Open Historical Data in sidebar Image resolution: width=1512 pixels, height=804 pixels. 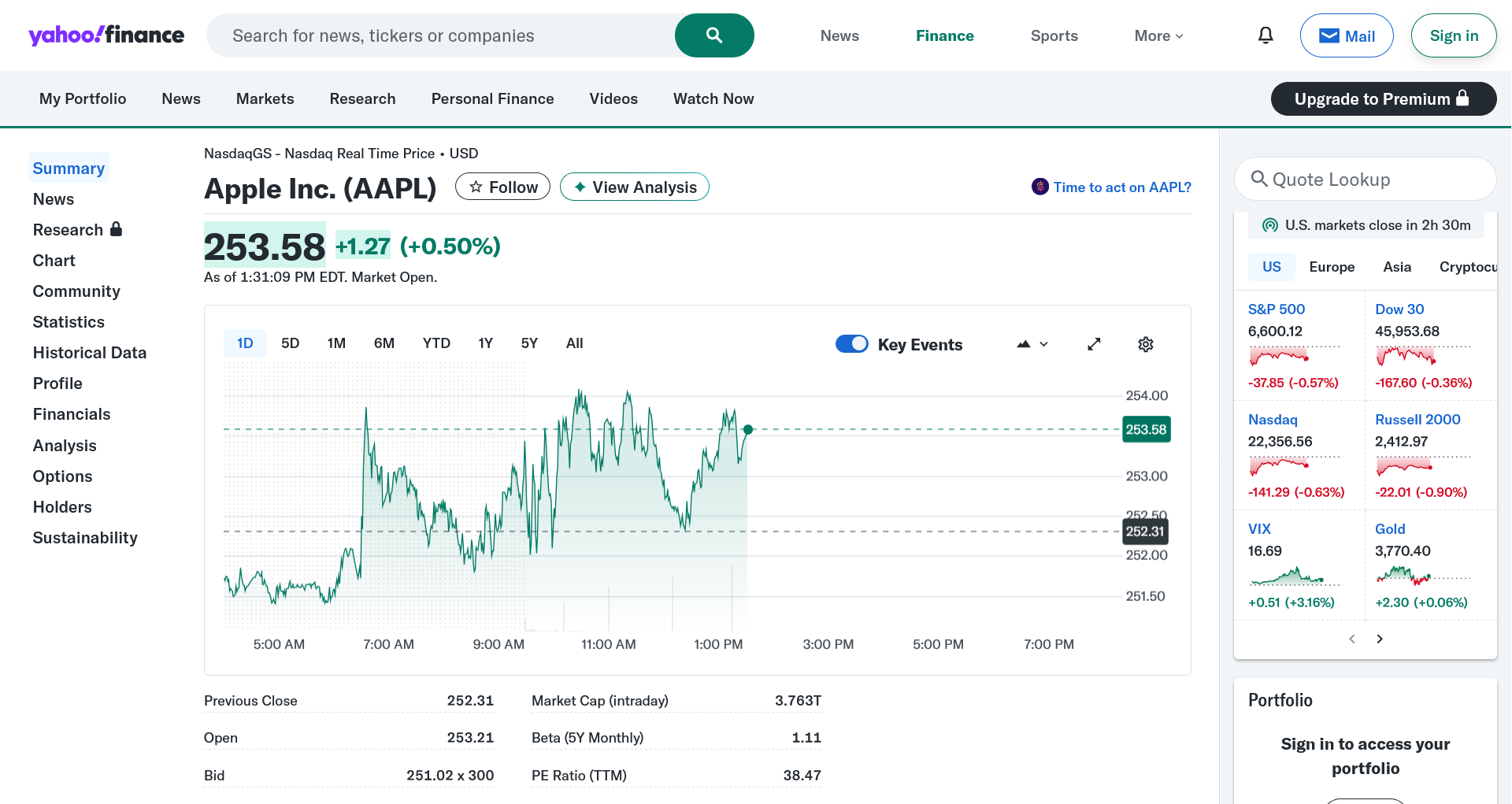[90, 353]
